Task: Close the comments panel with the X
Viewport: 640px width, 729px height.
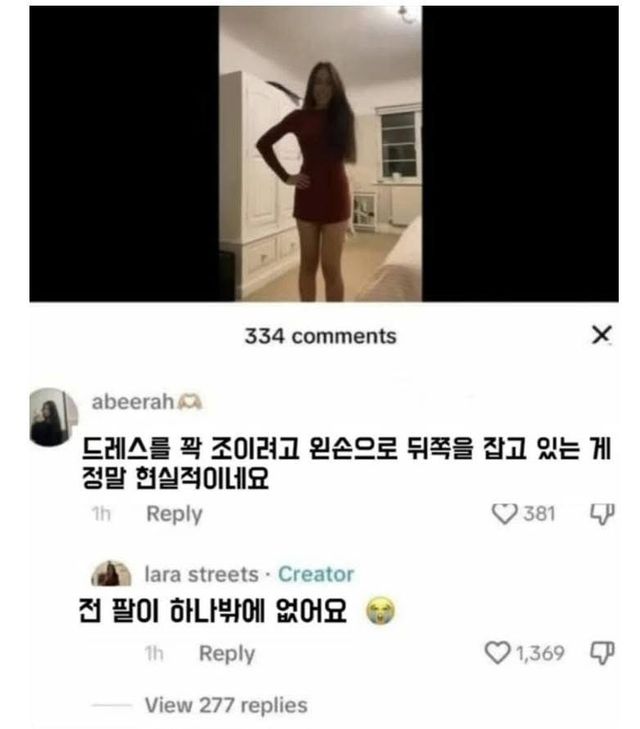Action: [x=601, y=335]
